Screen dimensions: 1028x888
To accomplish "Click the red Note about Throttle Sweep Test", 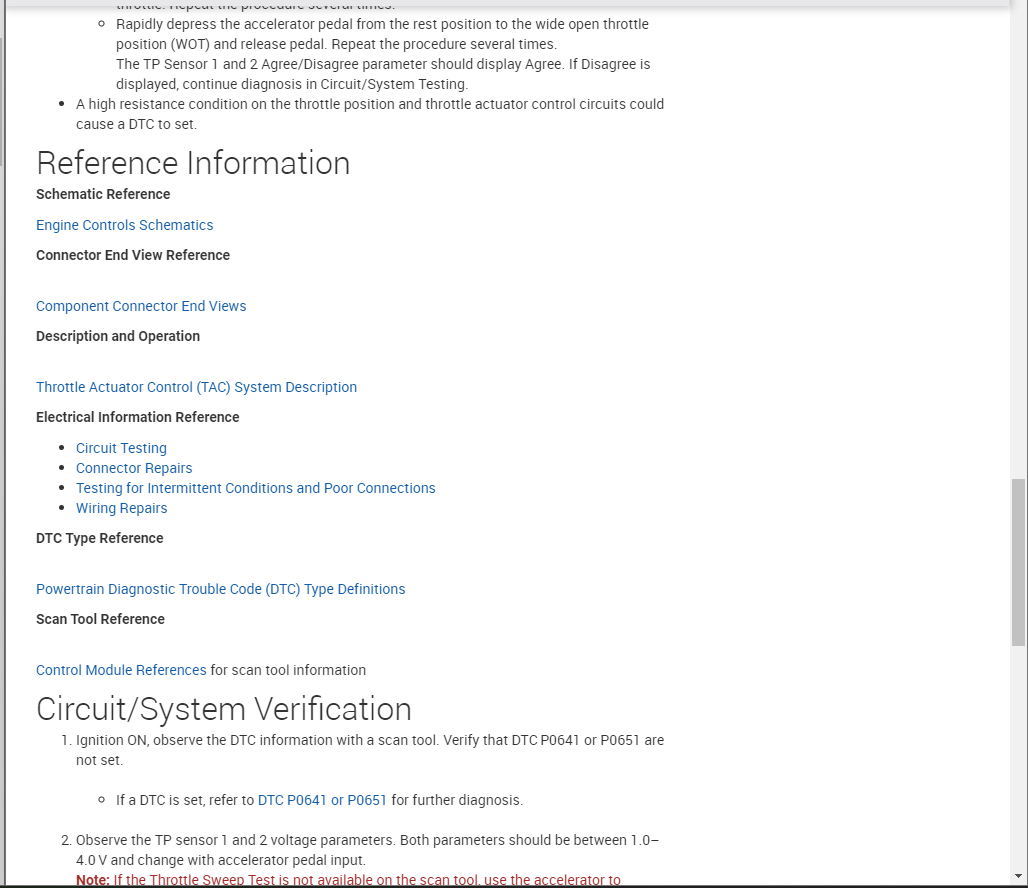I will (x=348, y=880).
